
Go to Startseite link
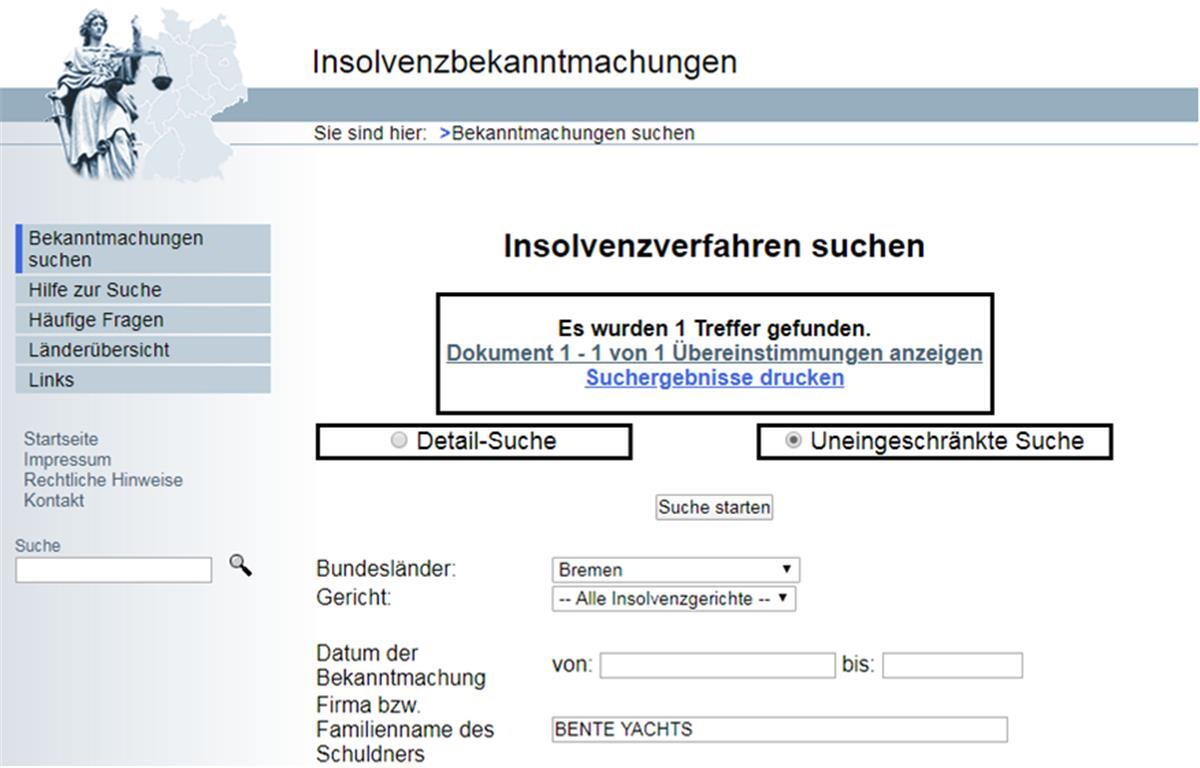61,439
